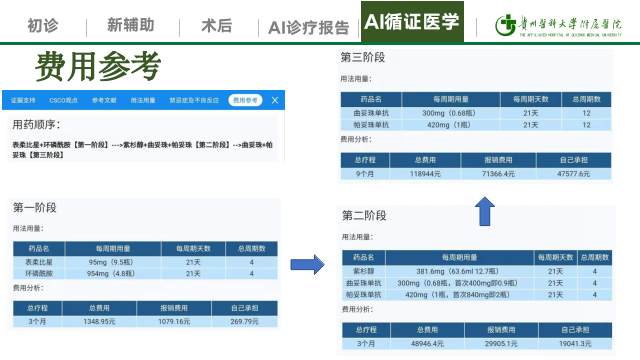Click the right-pointing blue arrow
The height and width of the screenshot is (360, 640).
[307, 264]
